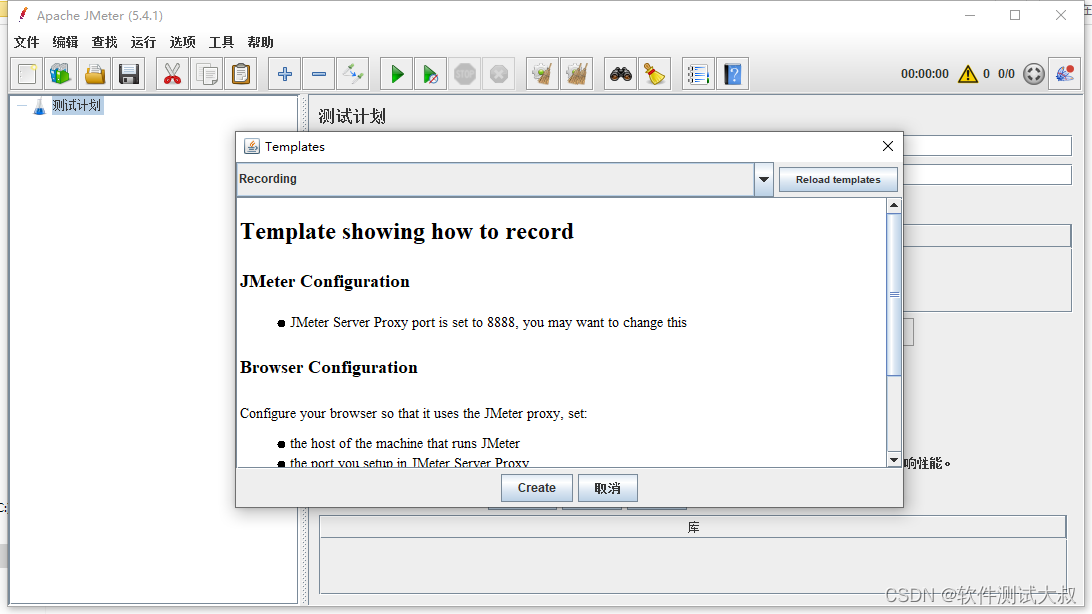This screenshot has width=1092, height=614.
Task: Open the 选项 menu
Action: point(182,42)
